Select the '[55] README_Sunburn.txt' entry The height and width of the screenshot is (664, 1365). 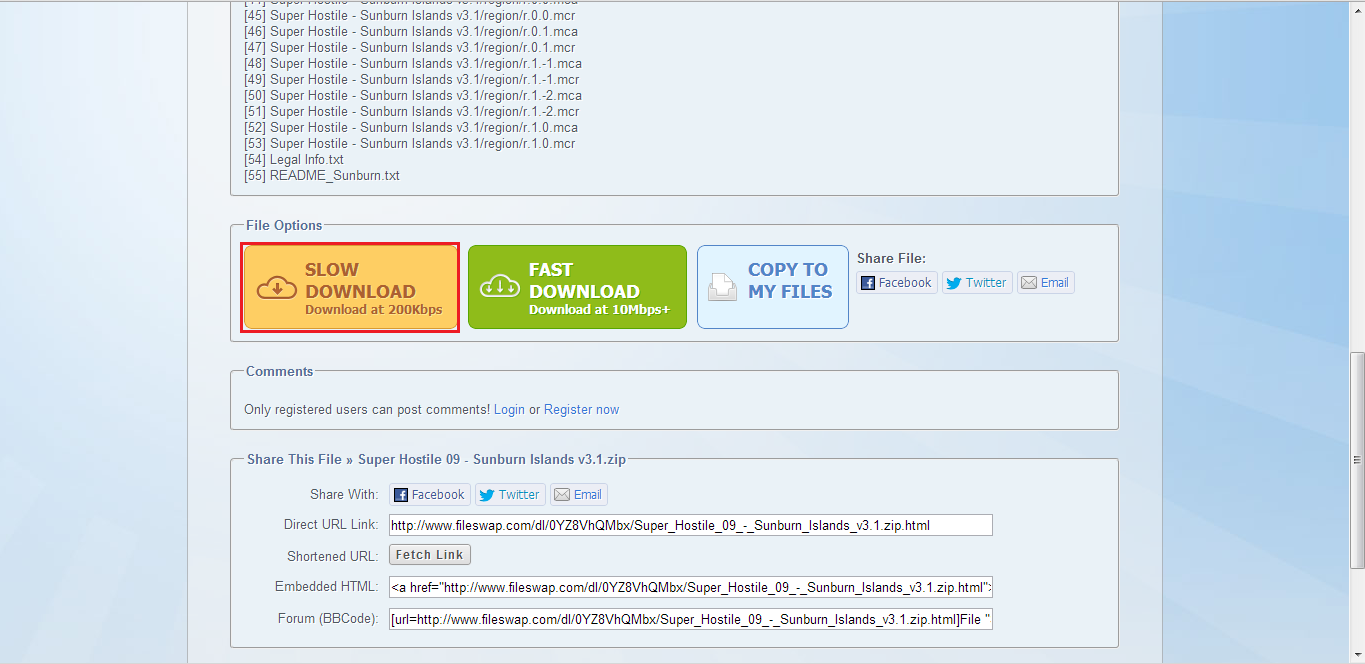[x=322, y=176]
